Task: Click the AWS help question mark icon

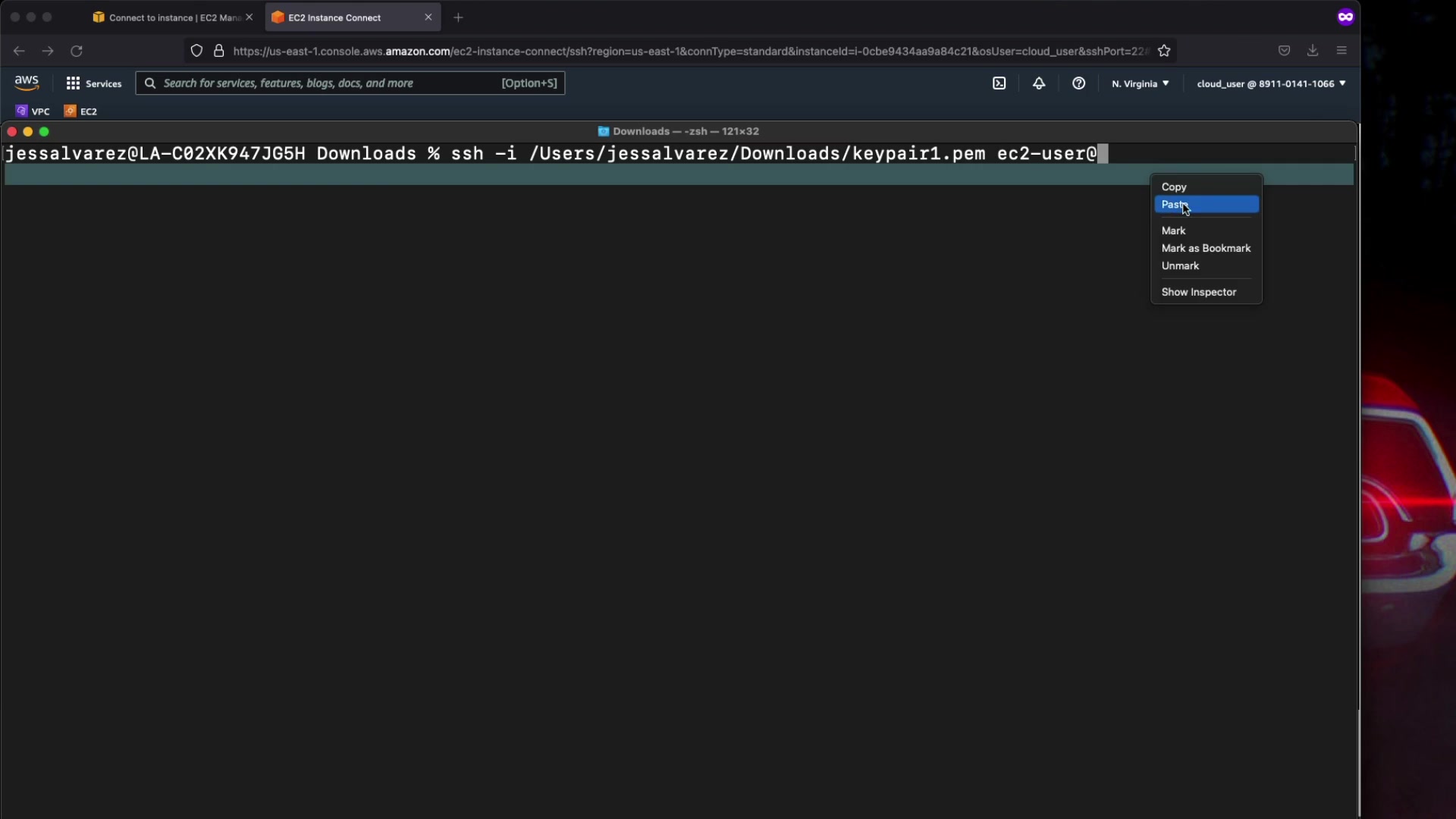Action: pyautogui.click(x=1078, y=83)
